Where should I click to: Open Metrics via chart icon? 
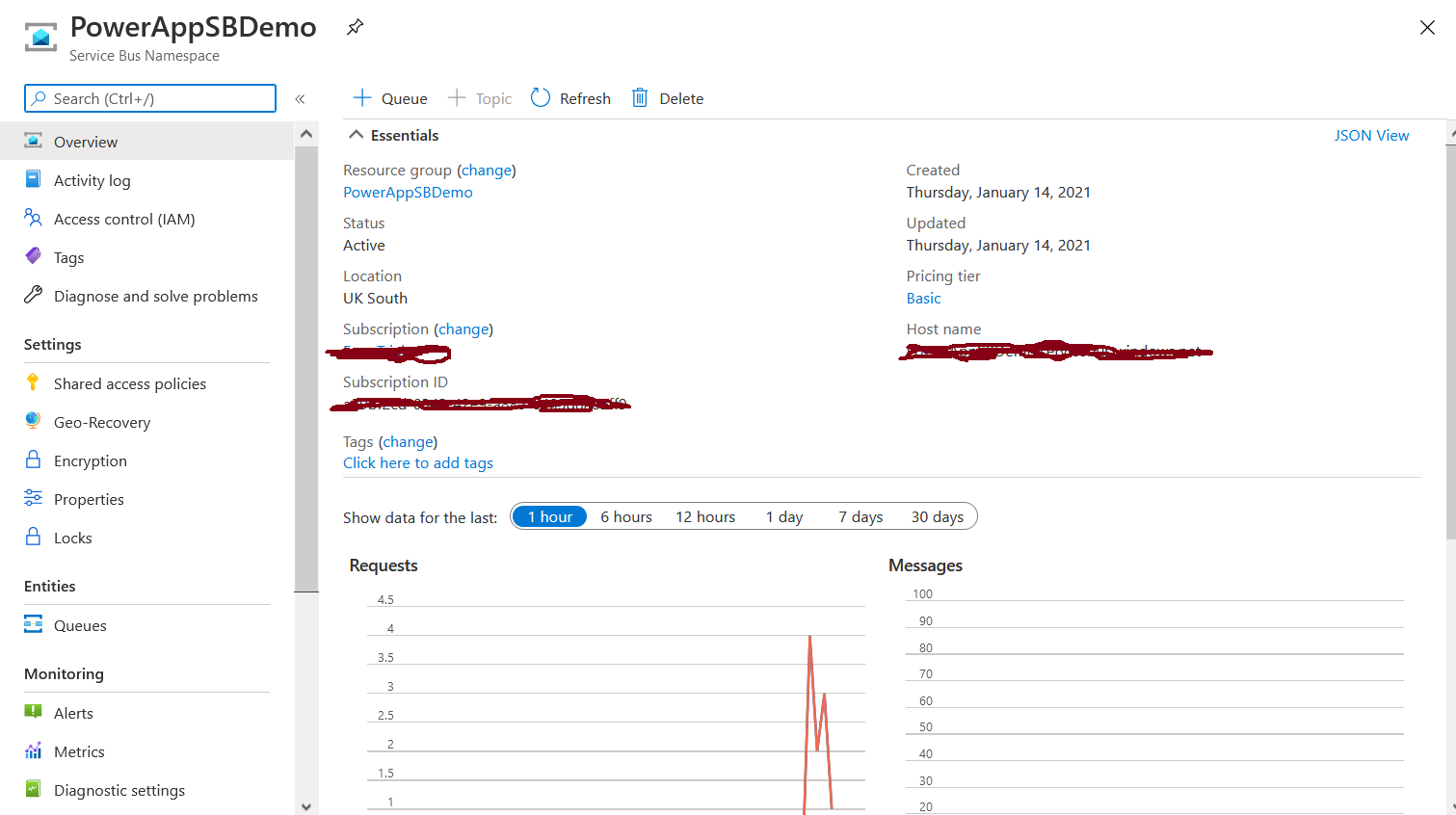coord(35,751)
